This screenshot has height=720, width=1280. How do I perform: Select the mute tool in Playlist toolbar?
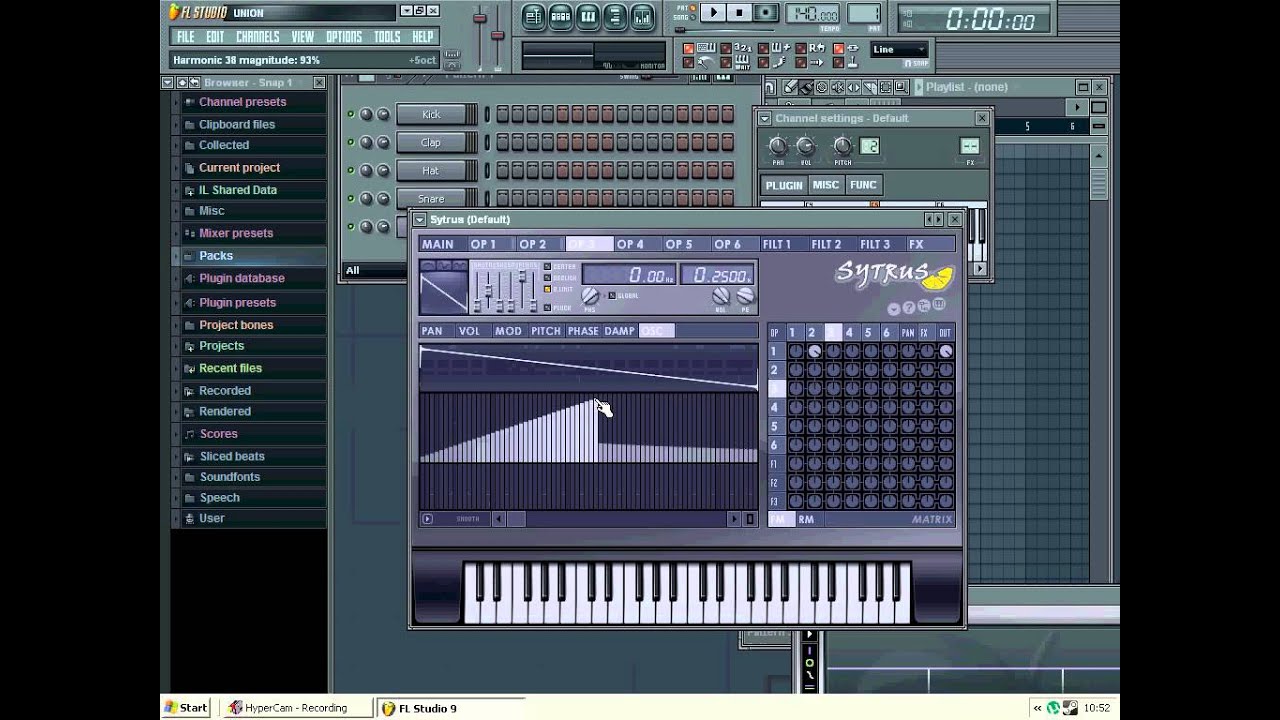[838, 87]
